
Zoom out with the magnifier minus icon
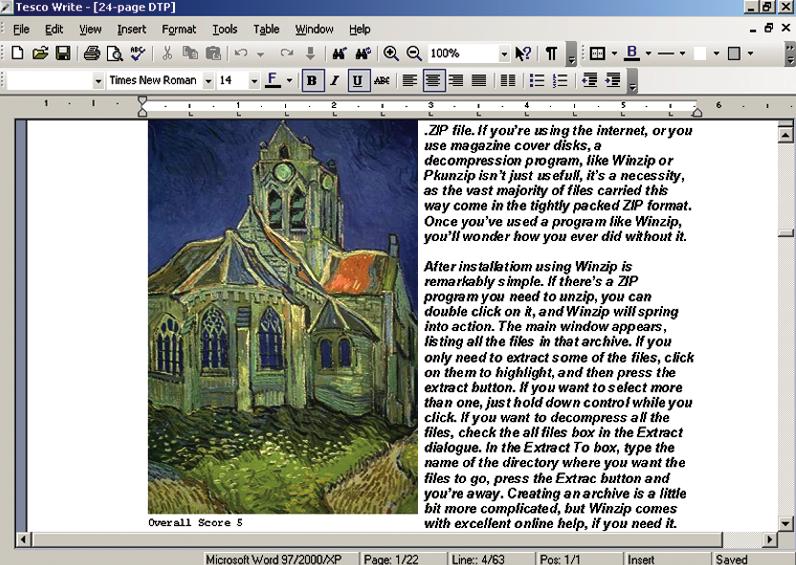[x=414, y=53]
